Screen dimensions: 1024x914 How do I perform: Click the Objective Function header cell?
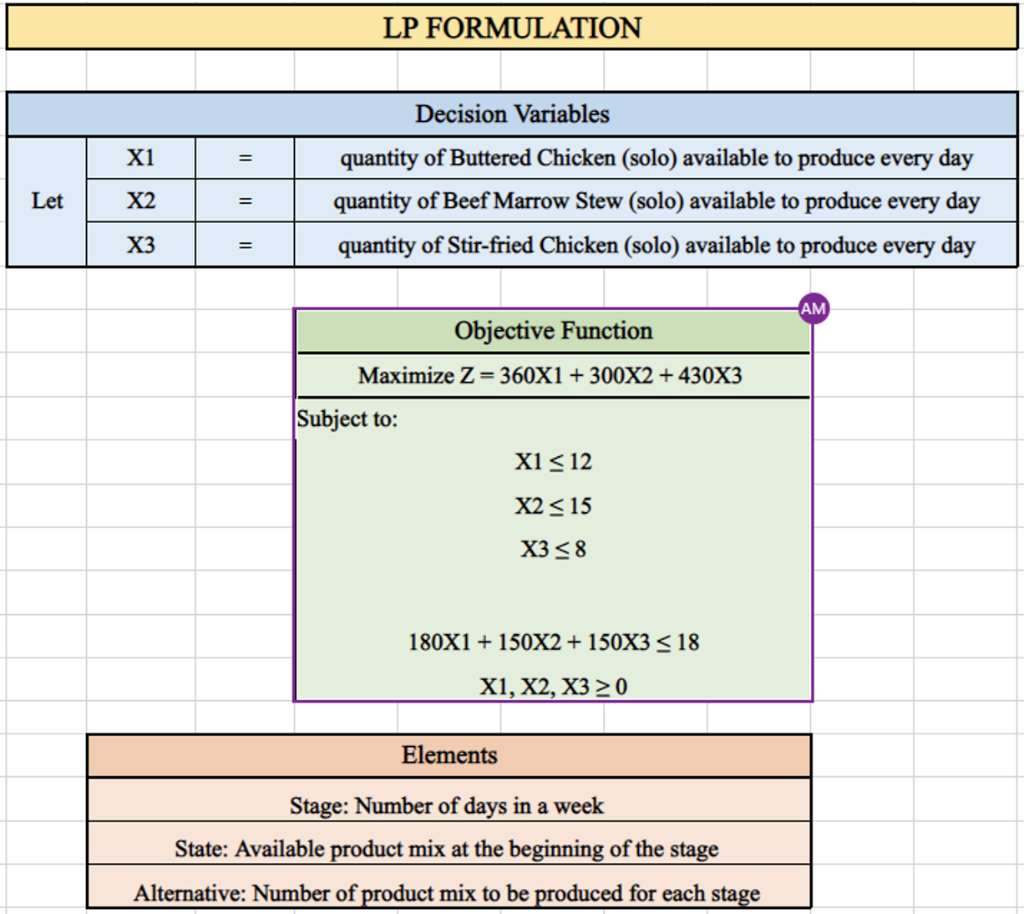[x=553, y=330]
